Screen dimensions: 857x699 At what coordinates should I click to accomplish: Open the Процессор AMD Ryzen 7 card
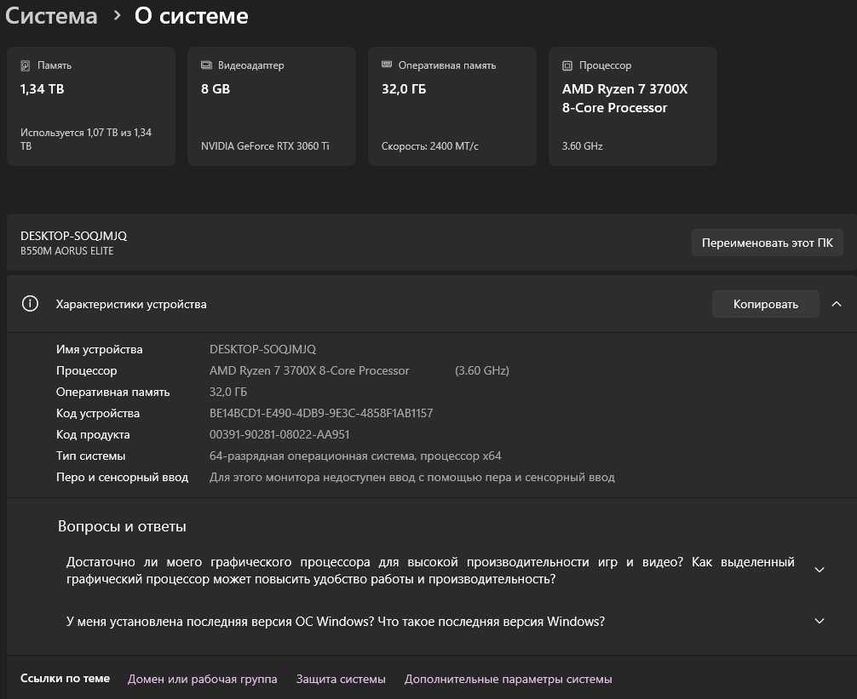(x=633, y=106)
